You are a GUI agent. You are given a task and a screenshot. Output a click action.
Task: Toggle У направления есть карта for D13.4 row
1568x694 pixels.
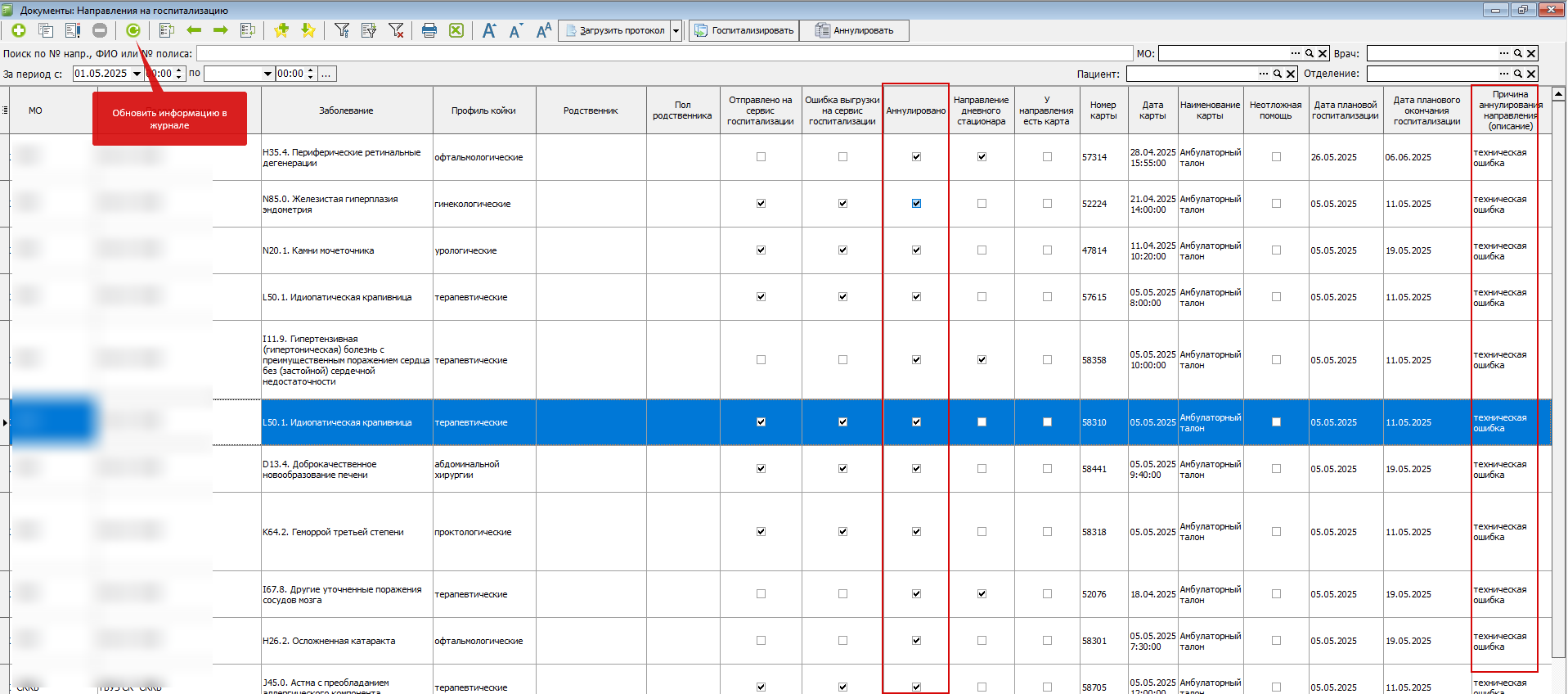pyautogui.click(x=1047, y=469)
